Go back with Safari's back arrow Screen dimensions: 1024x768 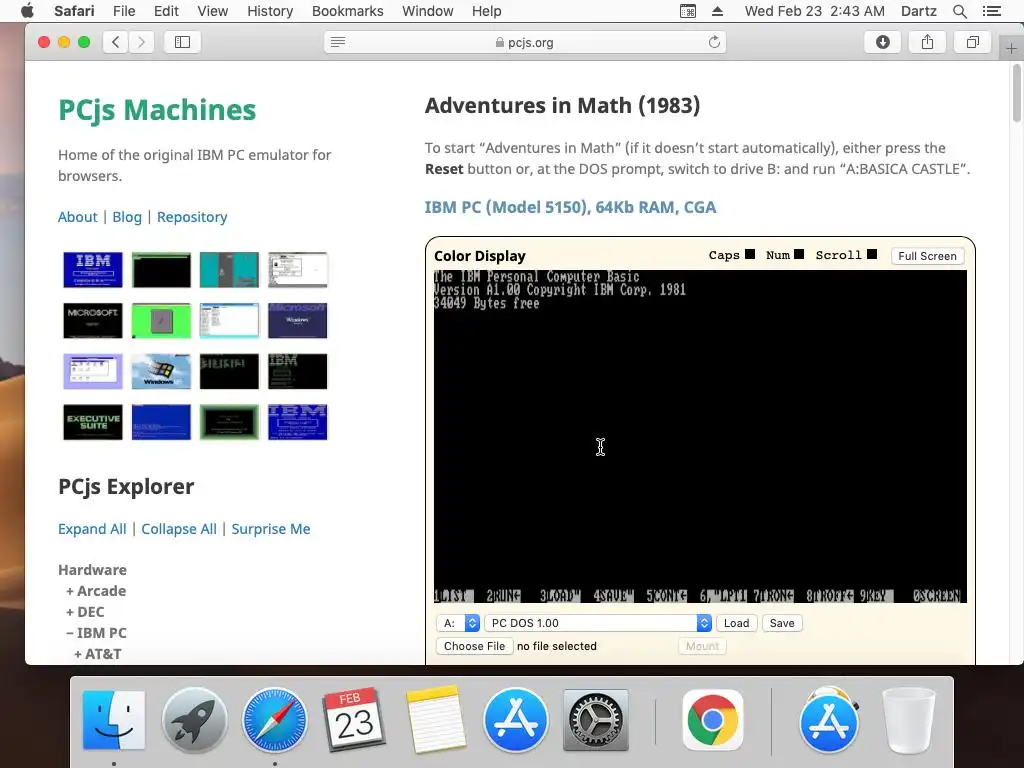click(116, 42)
